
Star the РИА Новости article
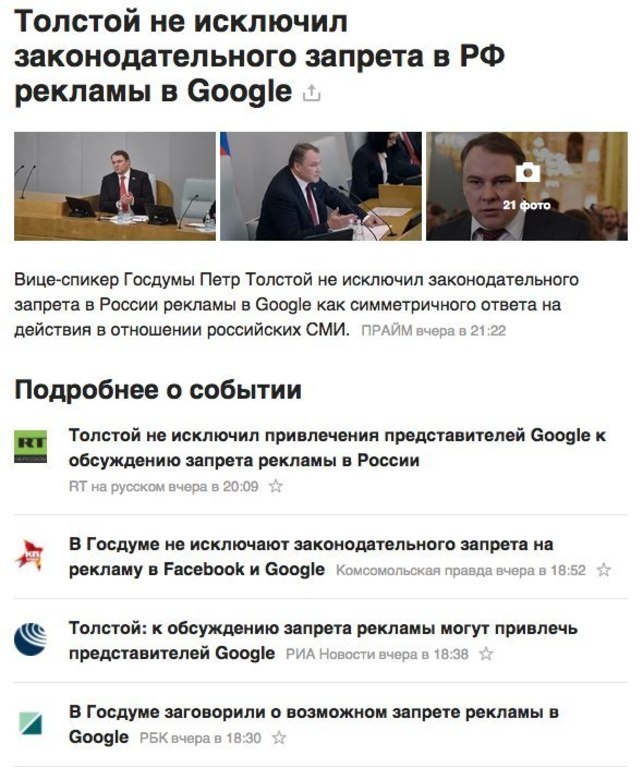[486, 654]
